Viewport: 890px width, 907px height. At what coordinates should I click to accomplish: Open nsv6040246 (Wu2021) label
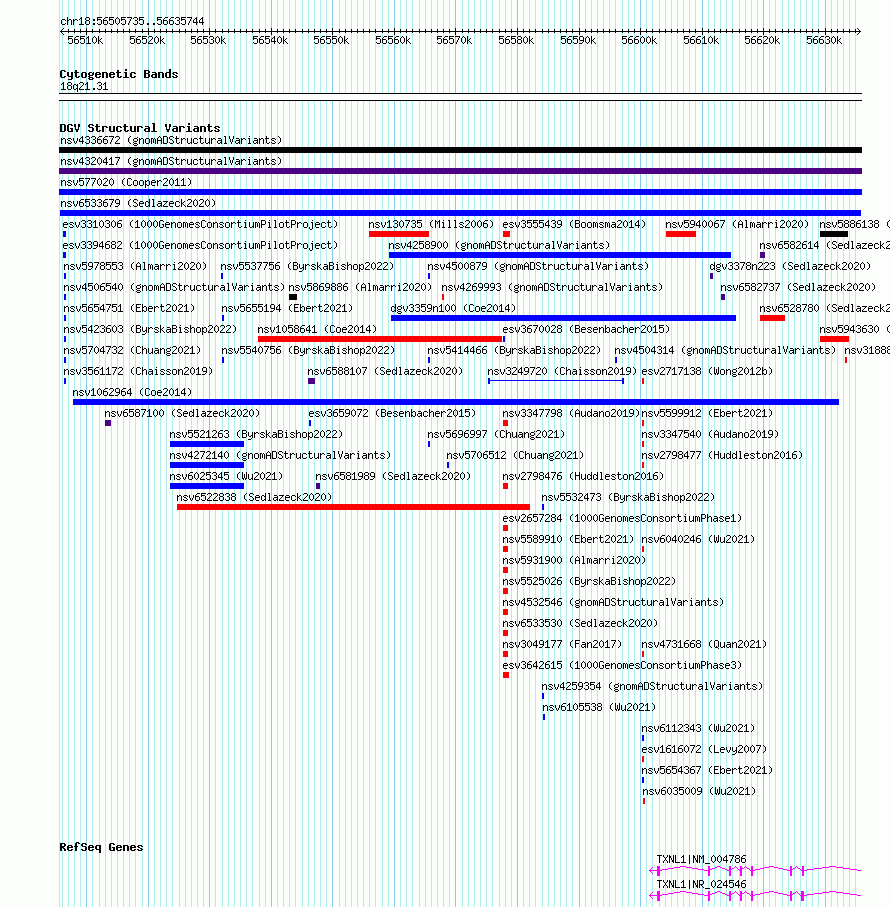(x=699, y=539)
